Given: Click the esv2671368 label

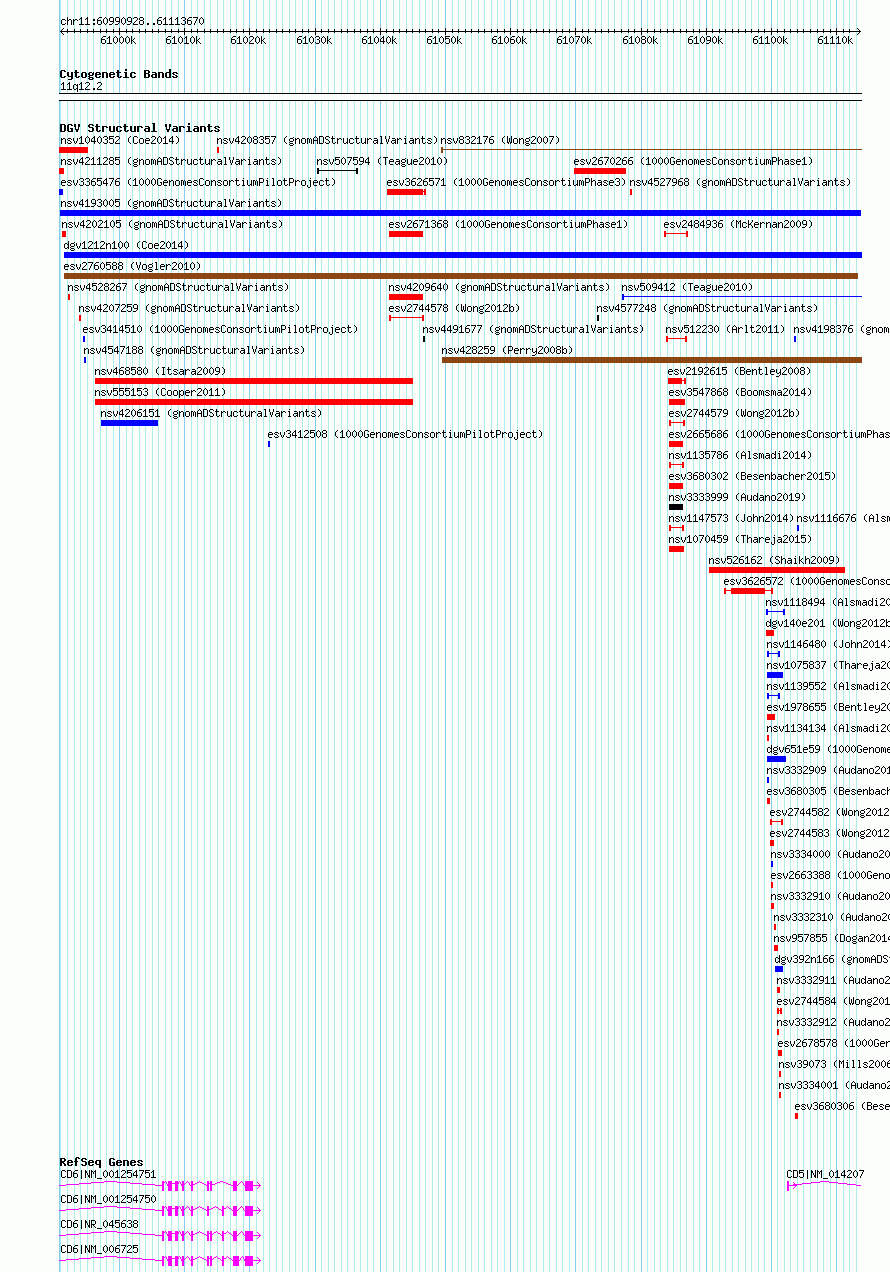Looking at the screenshot, I should (x=508, y=224).
